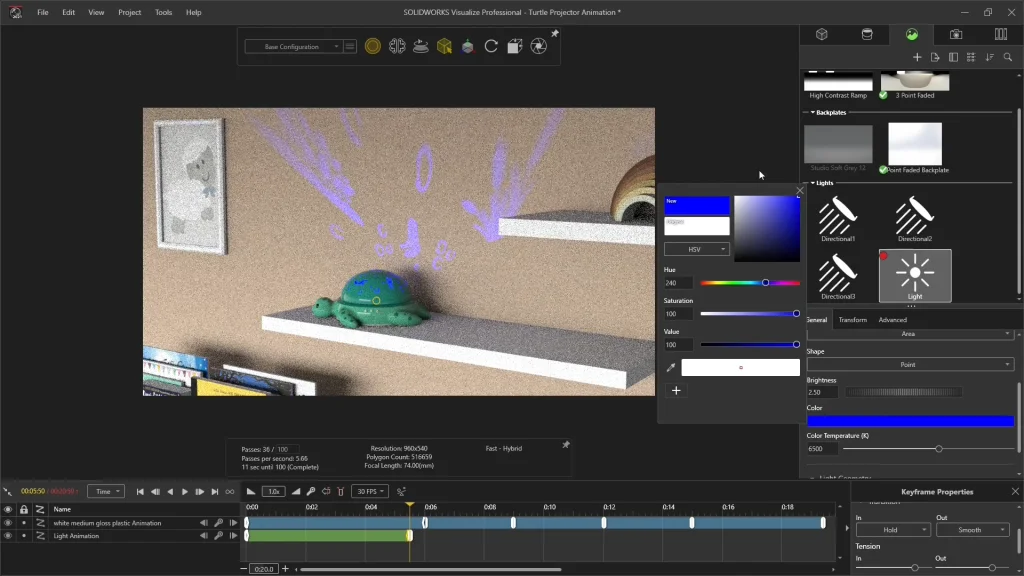Switch to the Transform tab

pyautogui.click(x=852, y=320)
